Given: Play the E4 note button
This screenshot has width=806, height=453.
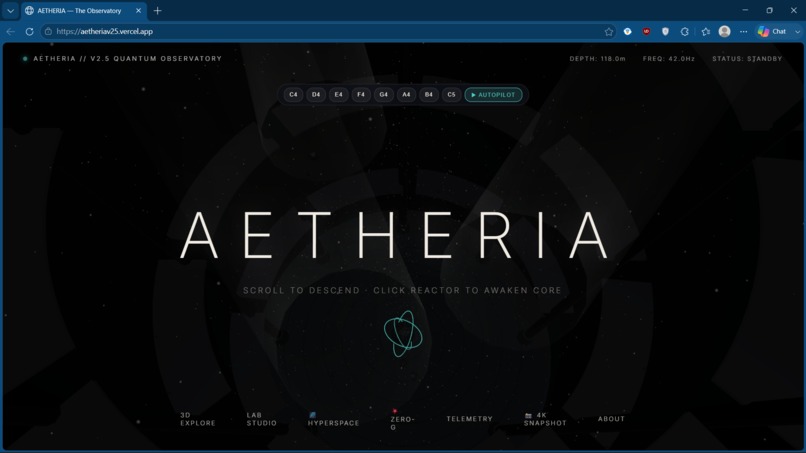Looking at the screenshot, I should 338,95.
